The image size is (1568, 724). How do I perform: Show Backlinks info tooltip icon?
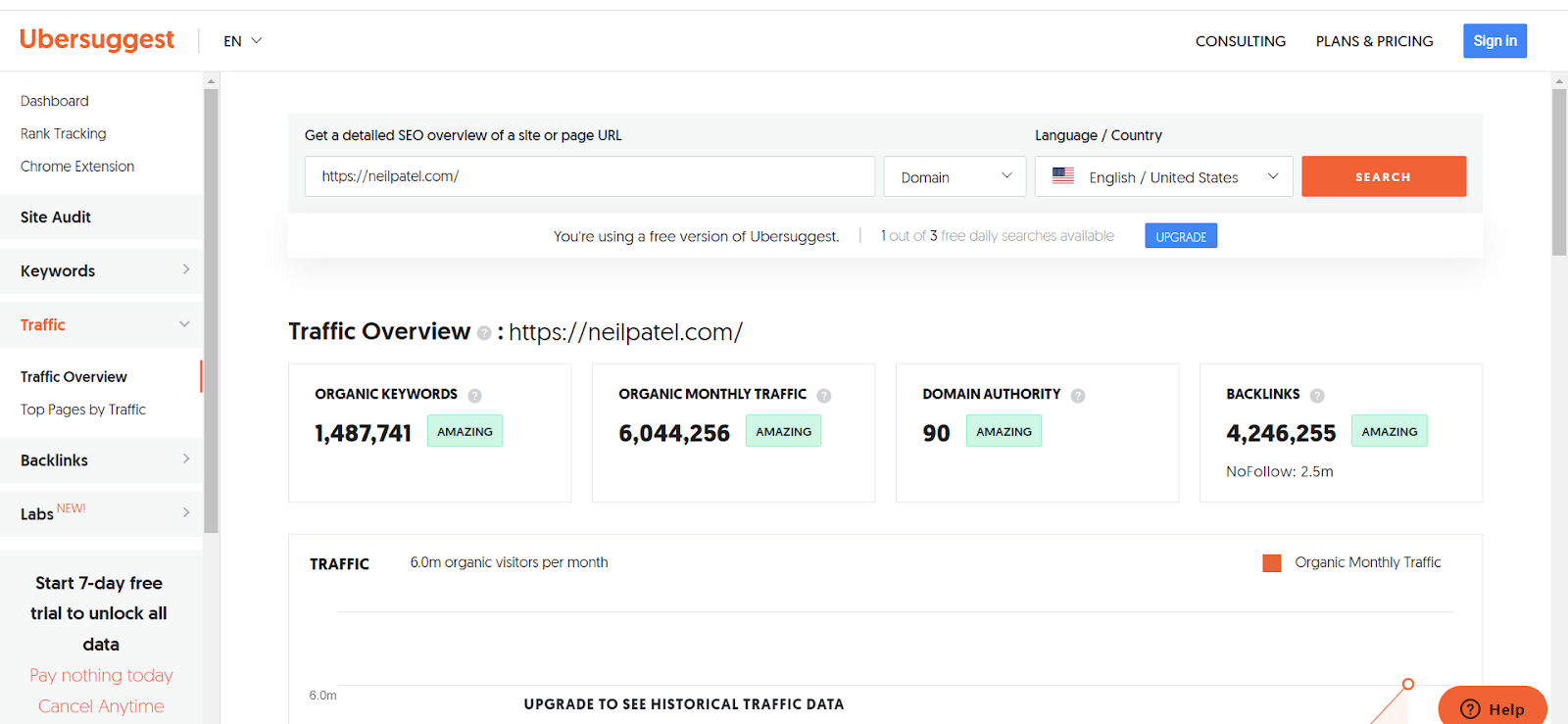click(x=1317, y=396)
